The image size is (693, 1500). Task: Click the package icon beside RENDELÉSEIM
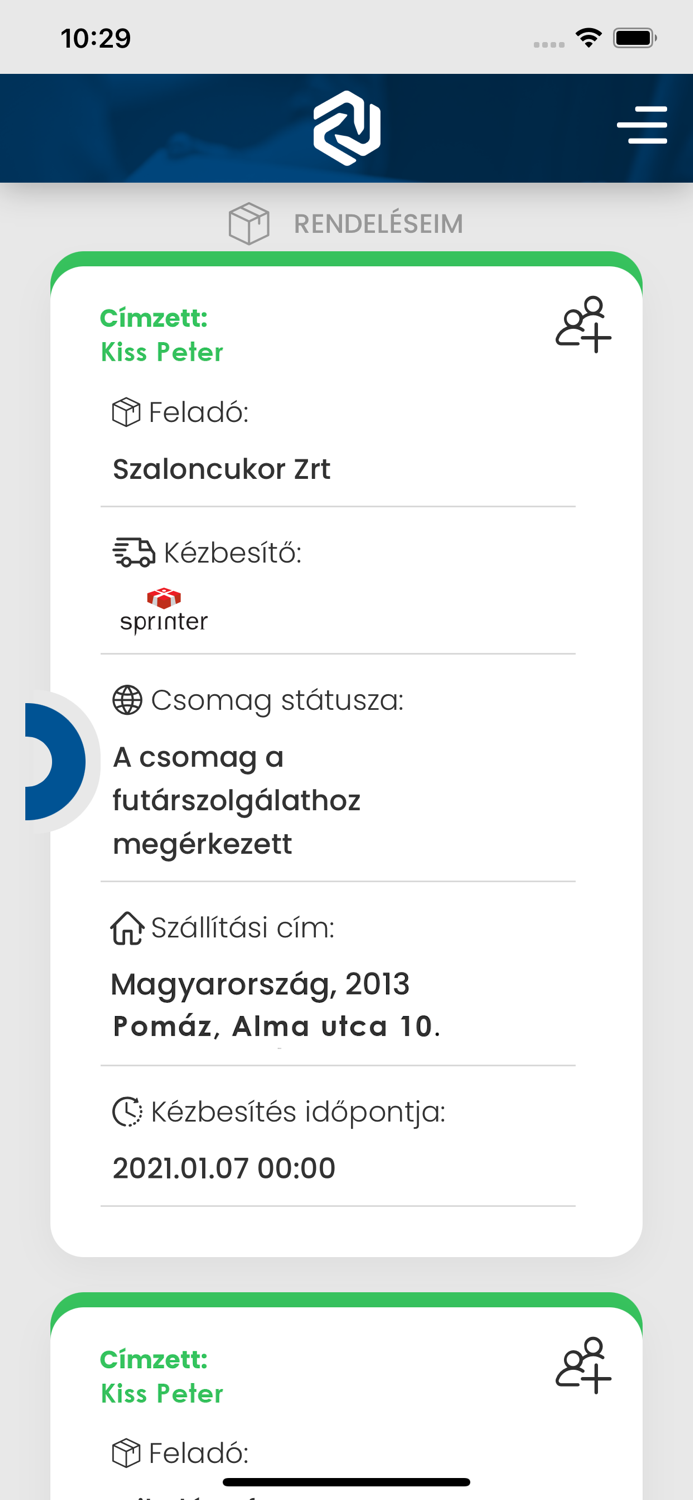click(248, 223)
